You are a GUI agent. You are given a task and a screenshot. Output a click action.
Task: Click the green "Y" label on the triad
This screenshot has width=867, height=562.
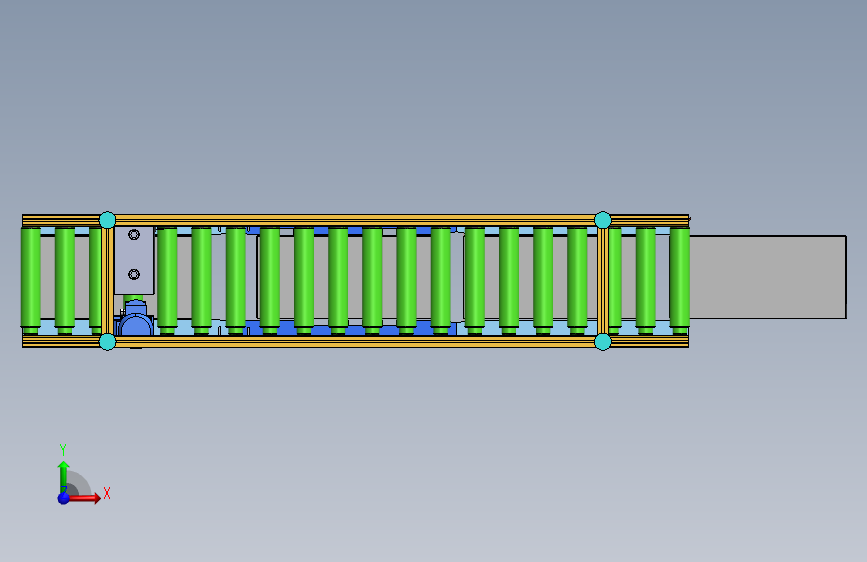click(63, 450)
